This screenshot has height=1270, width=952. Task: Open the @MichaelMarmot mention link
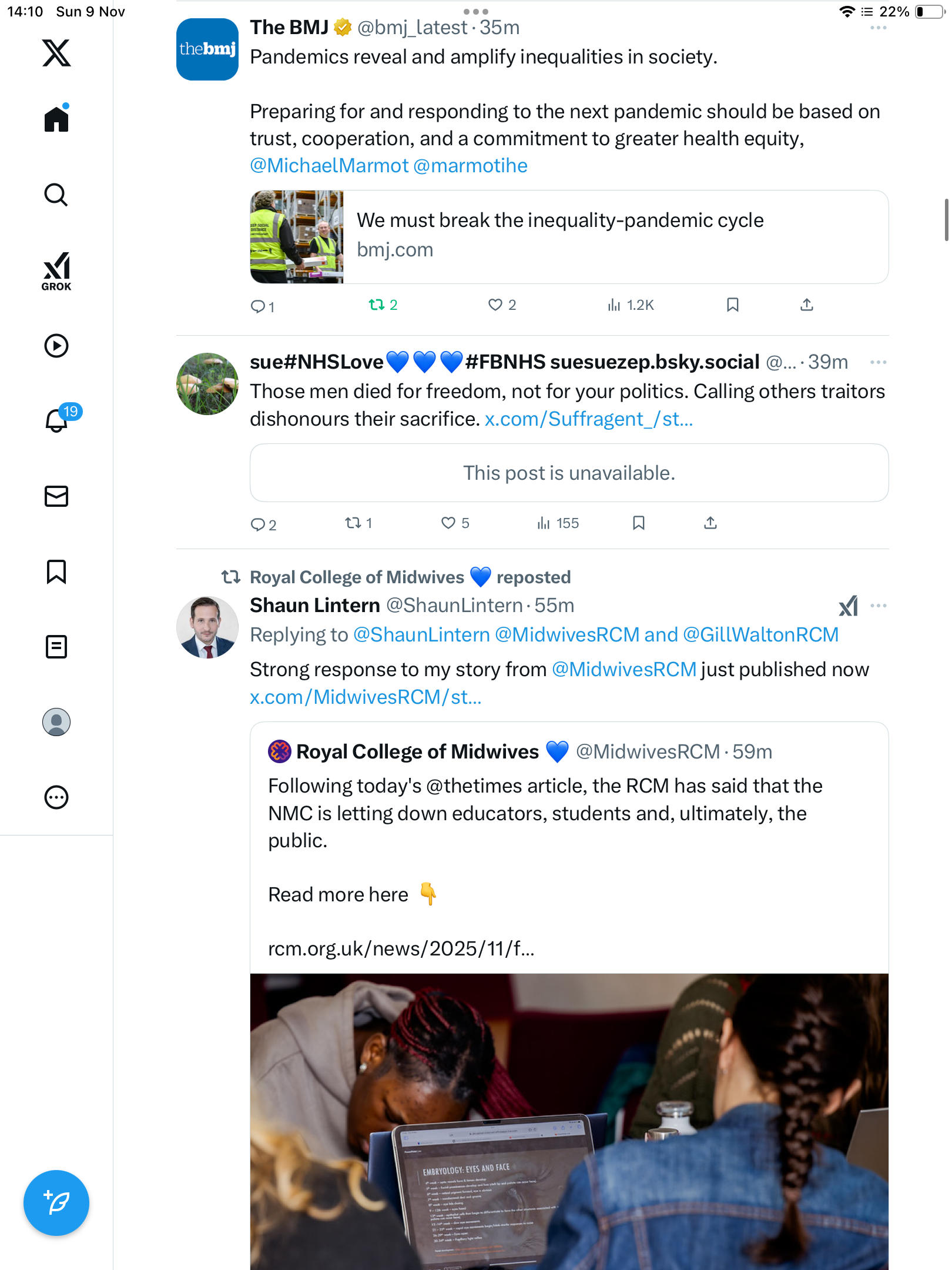point(328,166)
